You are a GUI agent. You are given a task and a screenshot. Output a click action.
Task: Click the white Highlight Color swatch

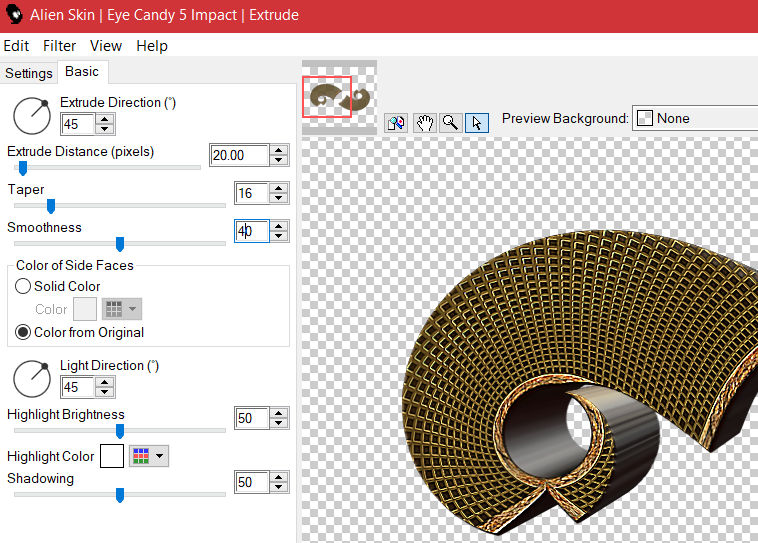coord(112,456)
